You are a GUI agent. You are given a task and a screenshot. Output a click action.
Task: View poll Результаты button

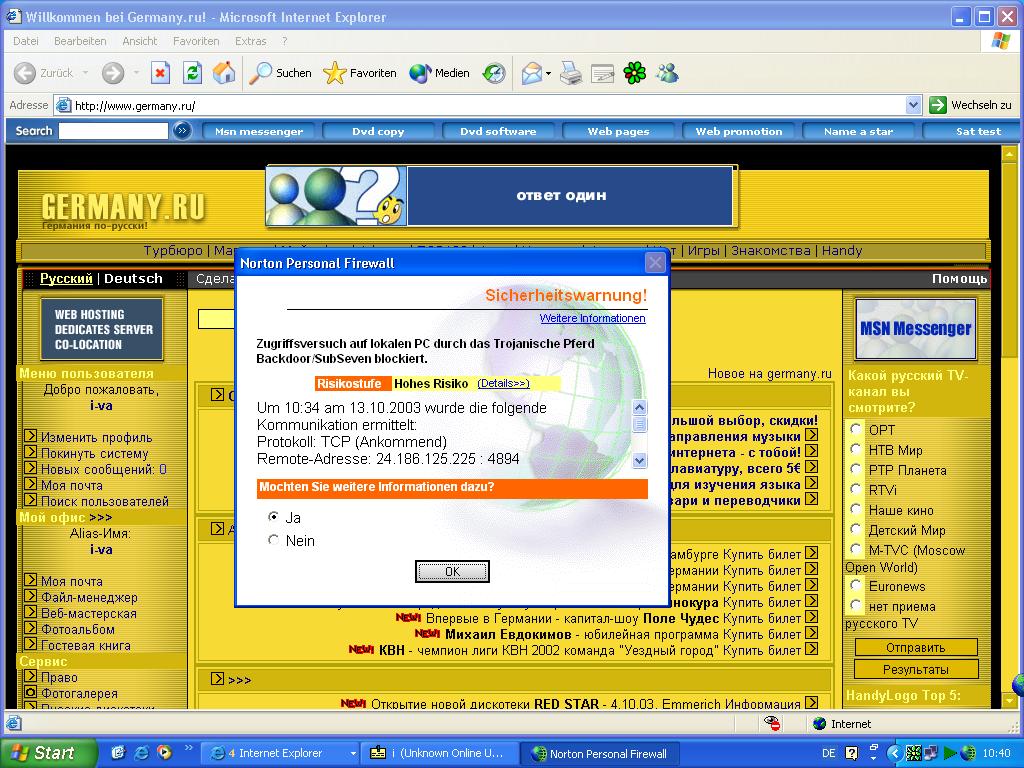pos(916,669)
